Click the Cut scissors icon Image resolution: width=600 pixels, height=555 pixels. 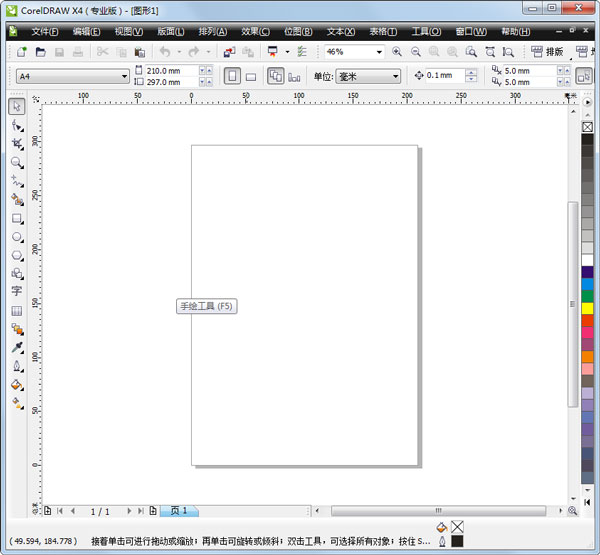(x=102, y=52)
